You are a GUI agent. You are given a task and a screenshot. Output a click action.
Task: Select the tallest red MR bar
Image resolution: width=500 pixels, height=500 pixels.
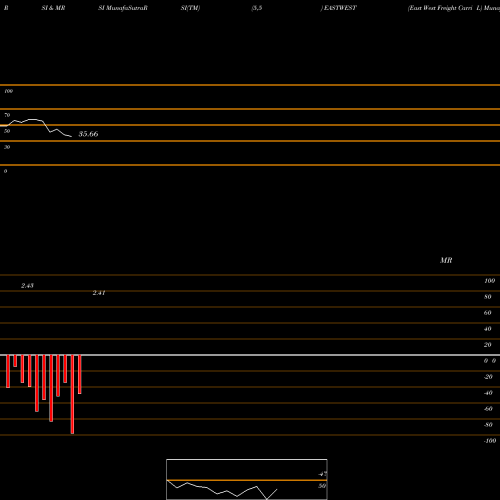72,394
